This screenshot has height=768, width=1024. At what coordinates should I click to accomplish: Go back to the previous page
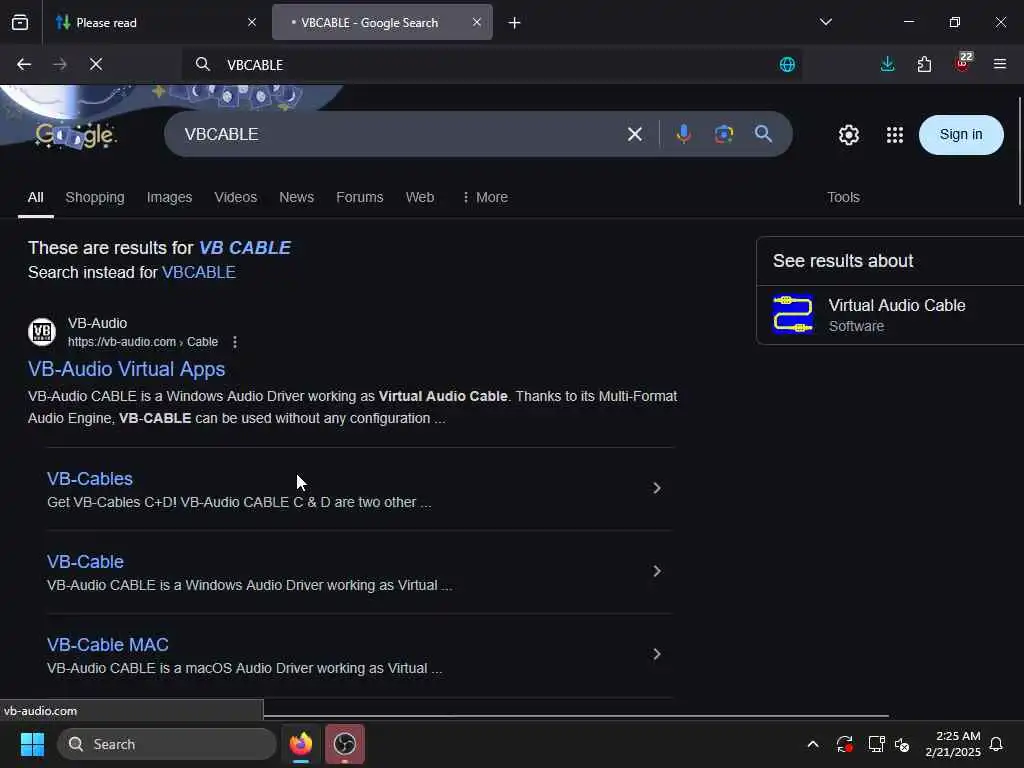point(24,64)
